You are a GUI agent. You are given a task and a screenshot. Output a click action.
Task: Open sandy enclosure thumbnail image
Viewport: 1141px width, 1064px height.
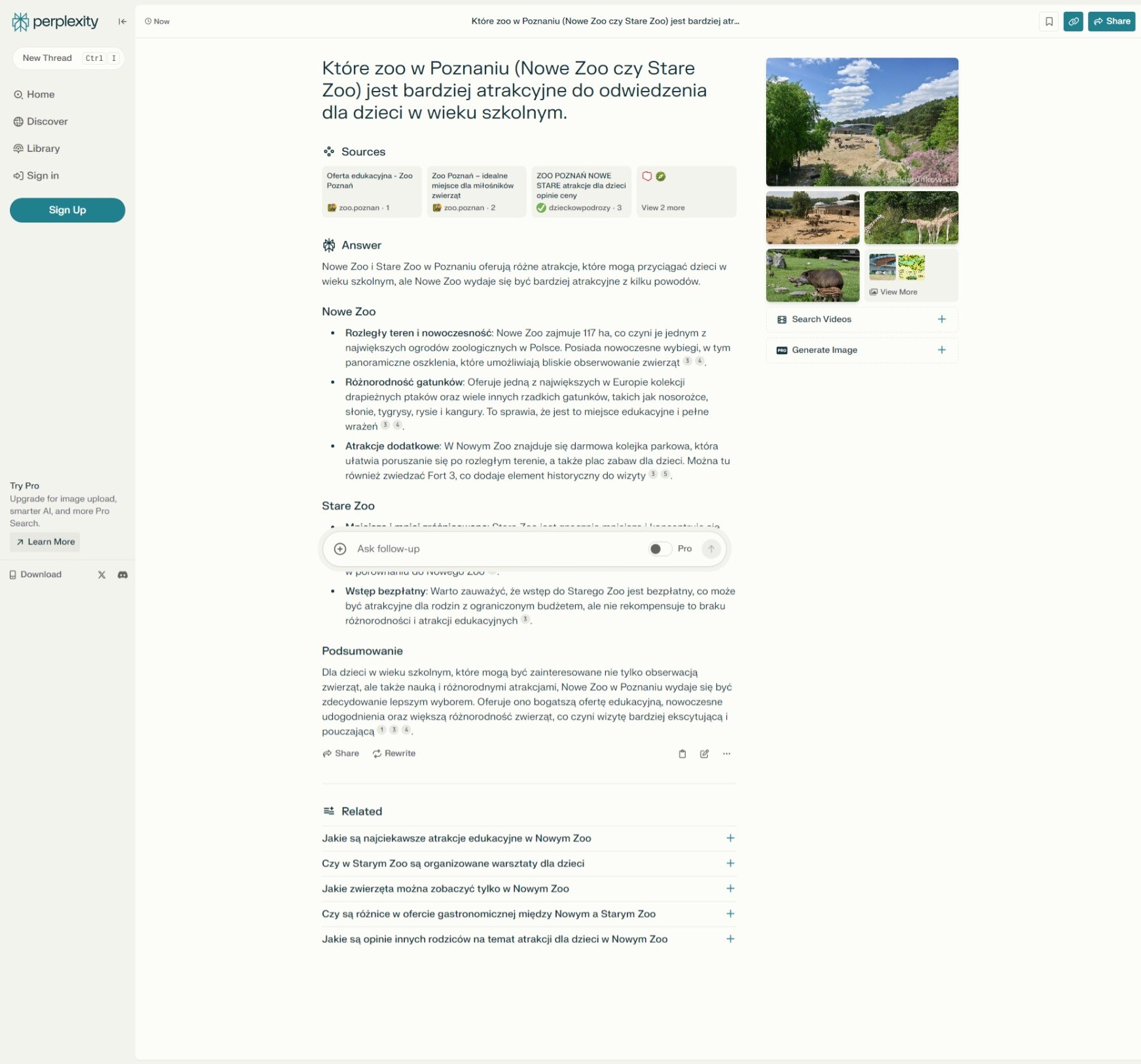click(x=813, y=218)
